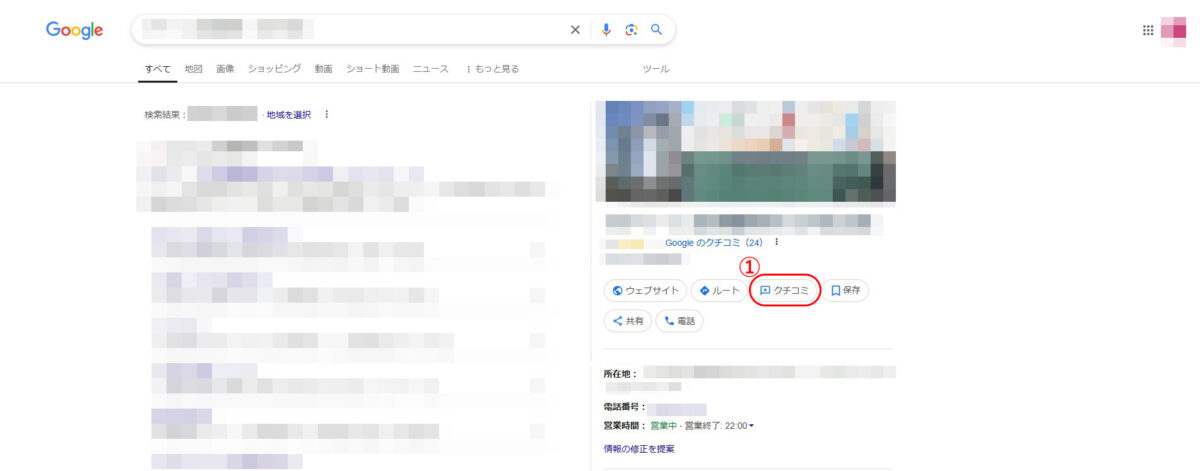Click the クチコミ review button
Screen dimensions: 1200x471
pos(785,291)
